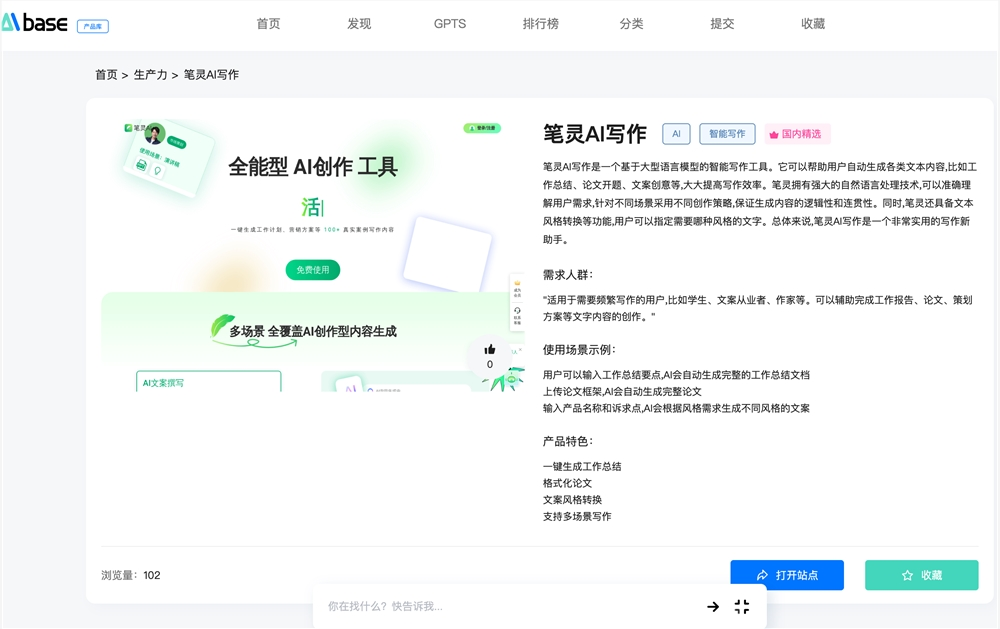
Task: Favorite this tool using the 收藏 button
Action: point(921,575)
